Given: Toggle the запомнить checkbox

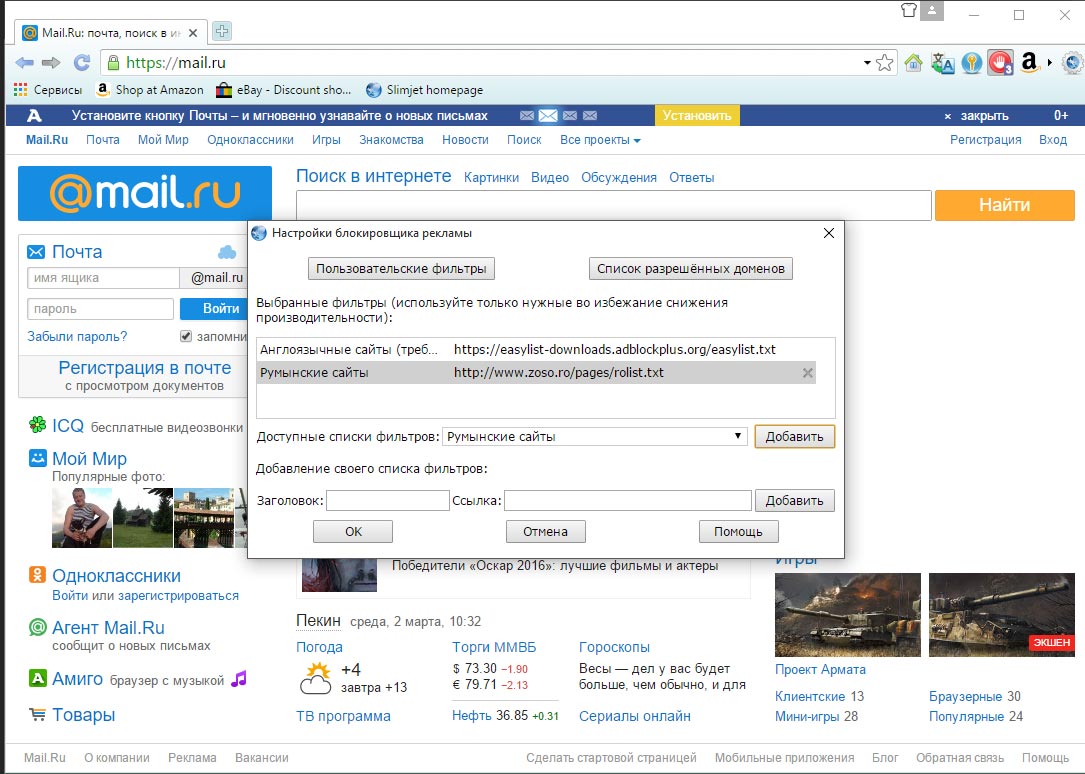Looking at the screenshot, I should (185, 336).
